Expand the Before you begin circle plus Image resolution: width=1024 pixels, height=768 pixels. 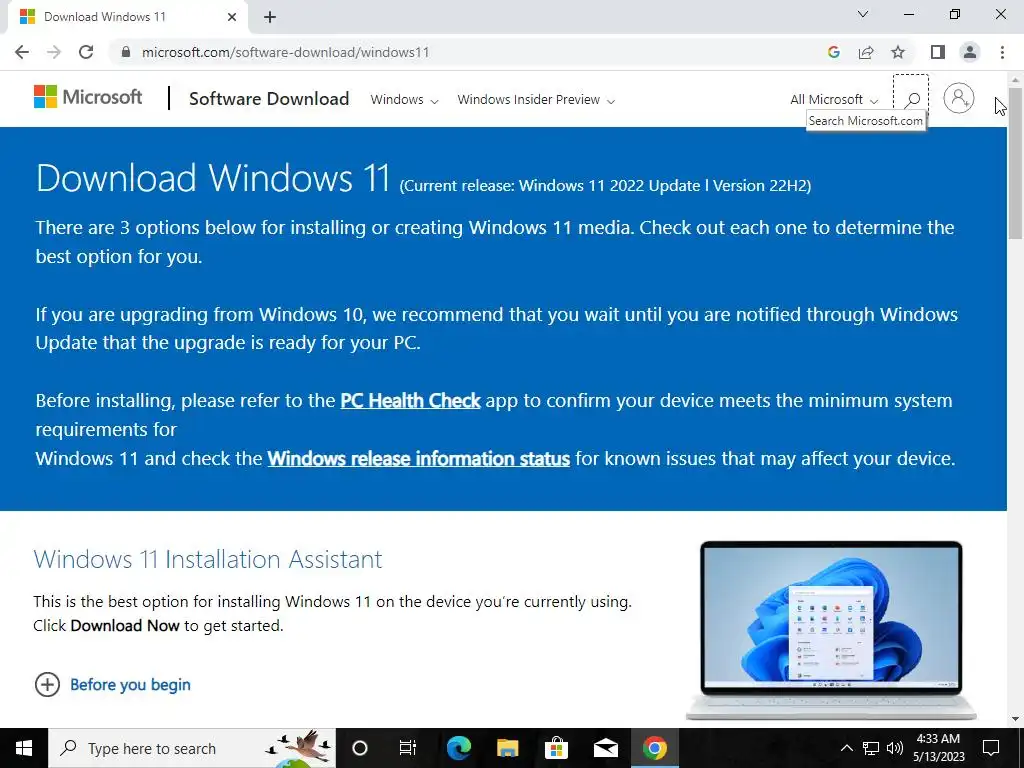(47, 684)
